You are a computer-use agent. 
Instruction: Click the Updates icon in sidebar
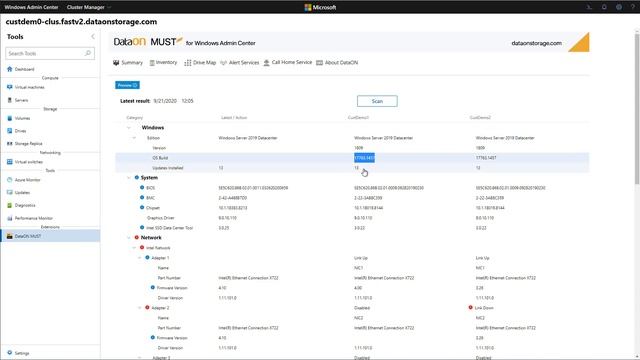click(10, 192)
